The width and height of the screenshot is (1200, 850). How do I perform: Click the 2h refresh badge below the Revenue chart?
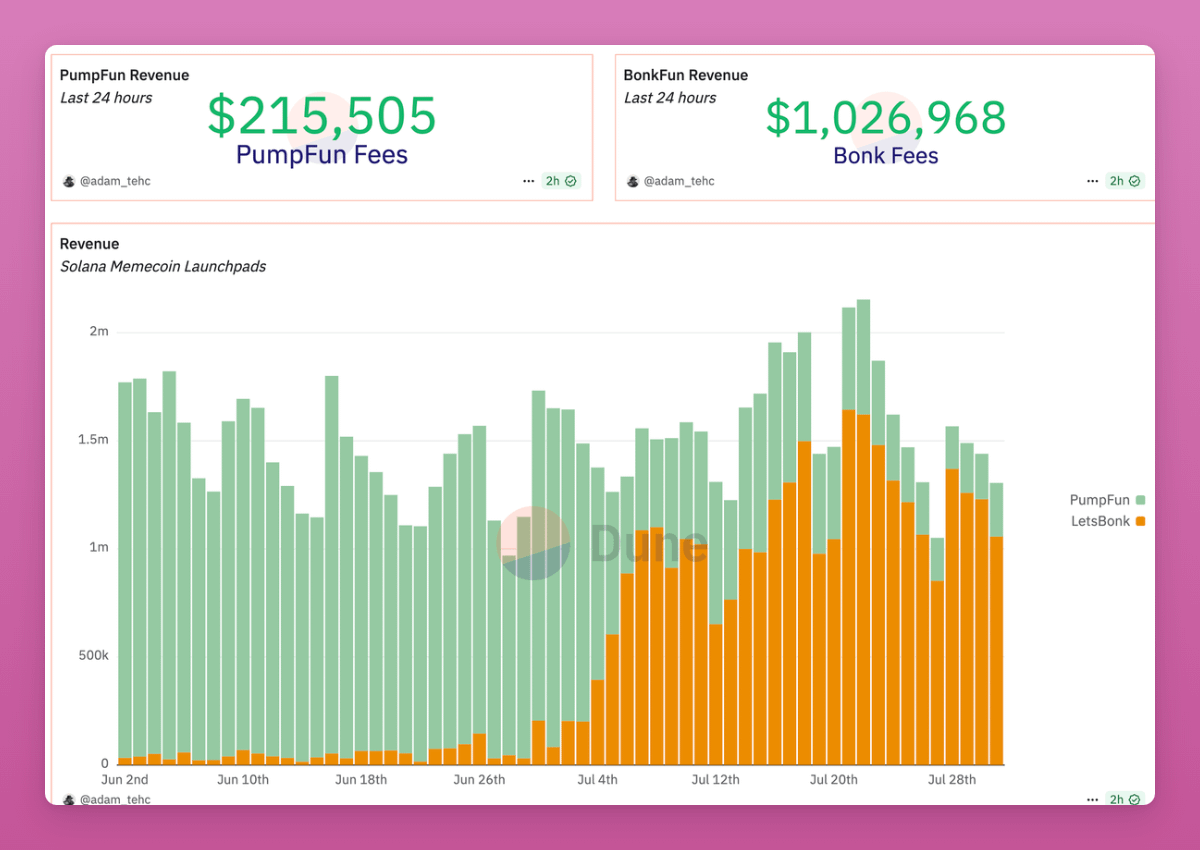click(1125, 799)
